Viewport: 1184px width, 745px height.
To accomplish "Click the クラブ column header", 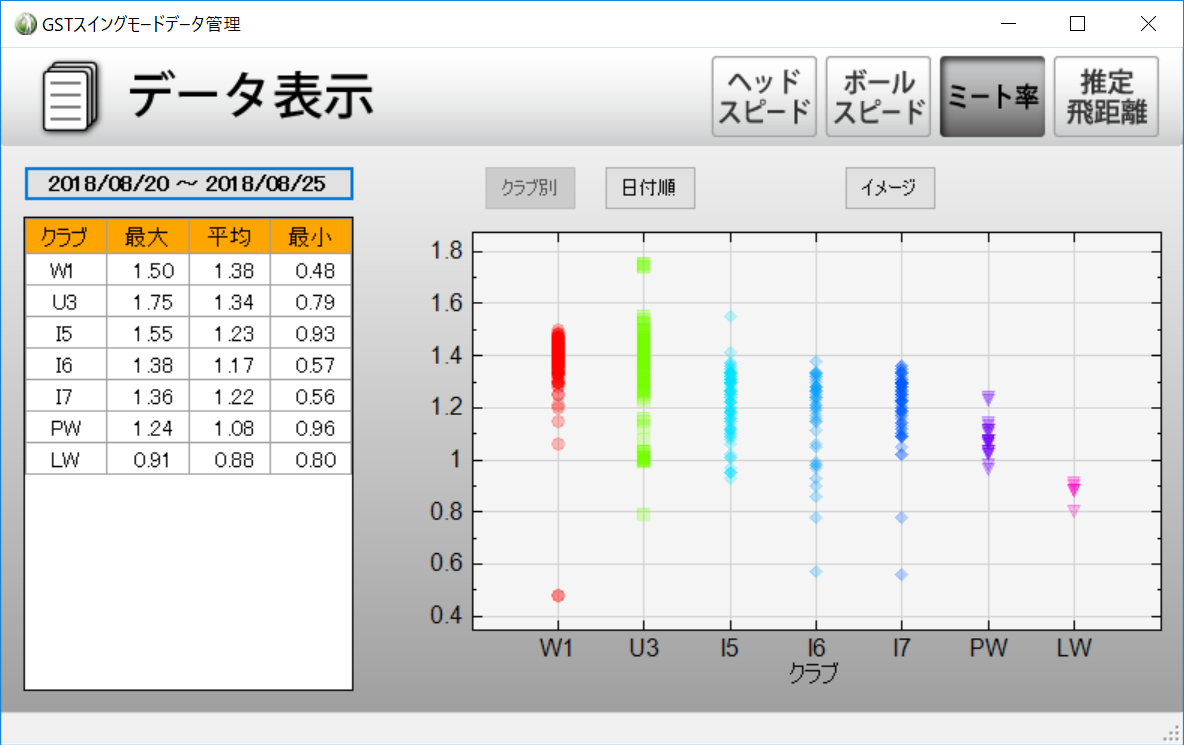I will 66,237.
